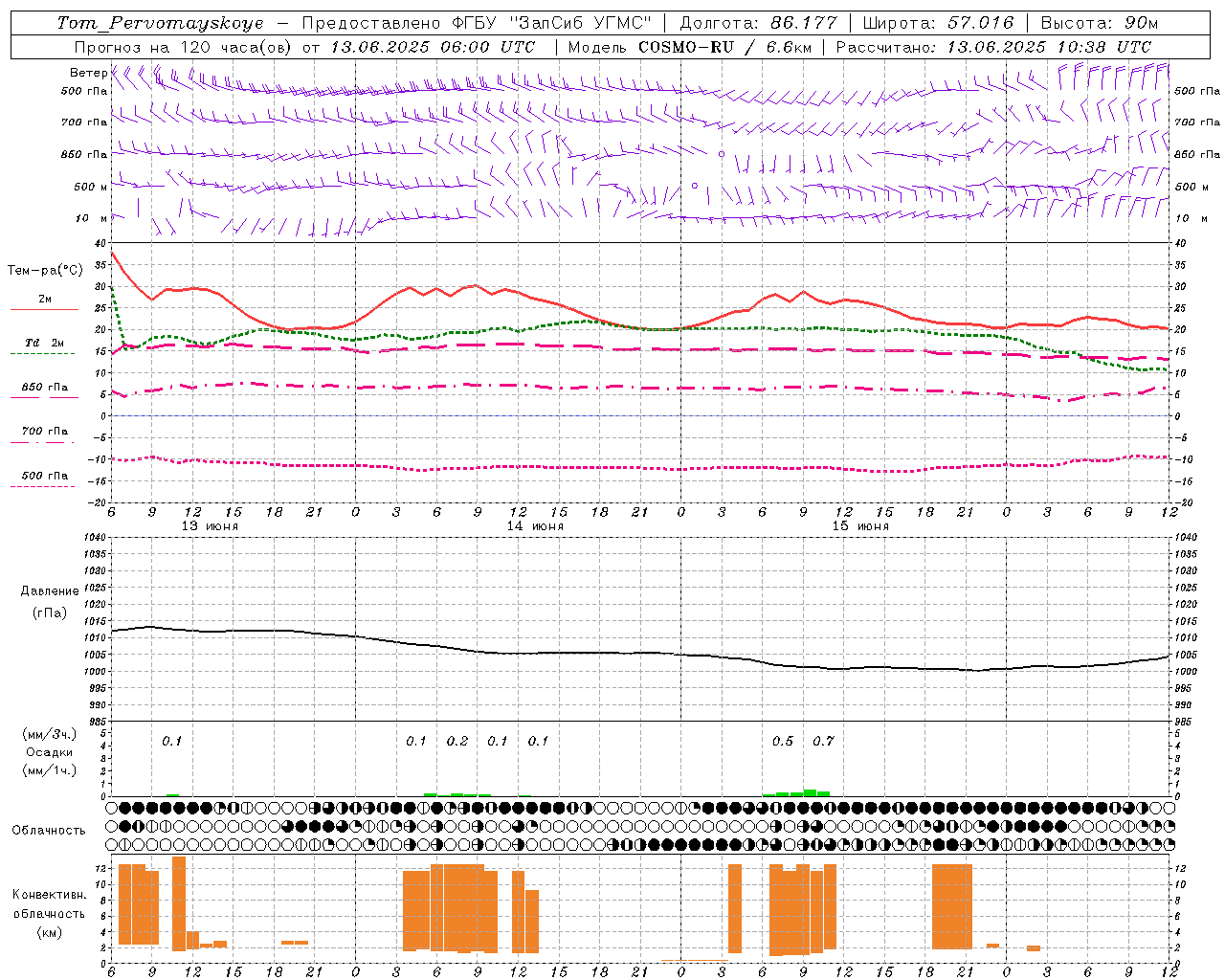Click the (мм/3ч.) precipitation unit label
This screenshot has width=1225, height=980.
[x=50, y=734]
